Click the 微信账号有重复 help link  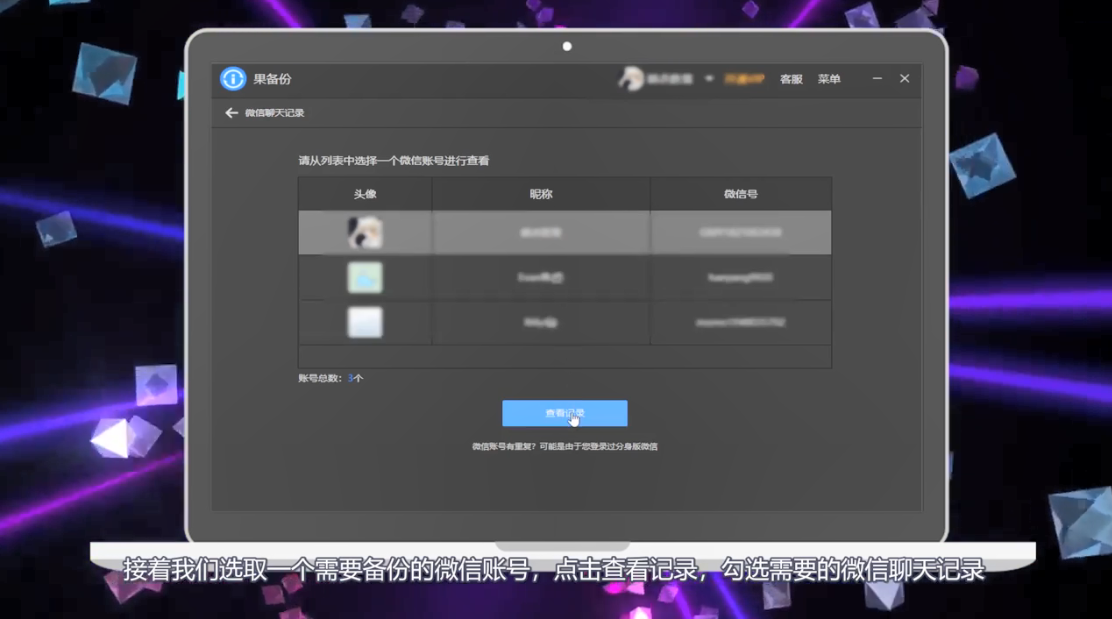tap(565, 447)
